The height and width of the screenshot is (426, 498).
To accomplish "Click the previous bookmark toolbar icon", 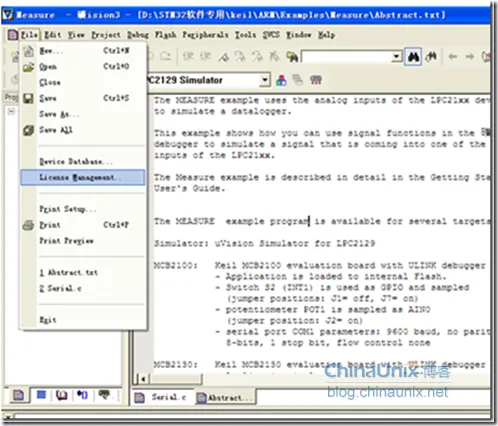I will (257, 57).
